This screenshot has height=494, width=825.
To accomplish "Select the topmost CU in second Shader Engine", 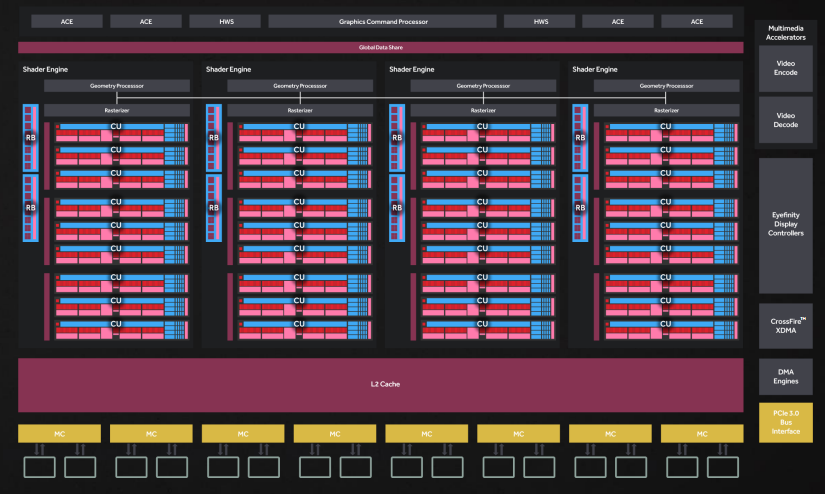I will click(299, 126).
